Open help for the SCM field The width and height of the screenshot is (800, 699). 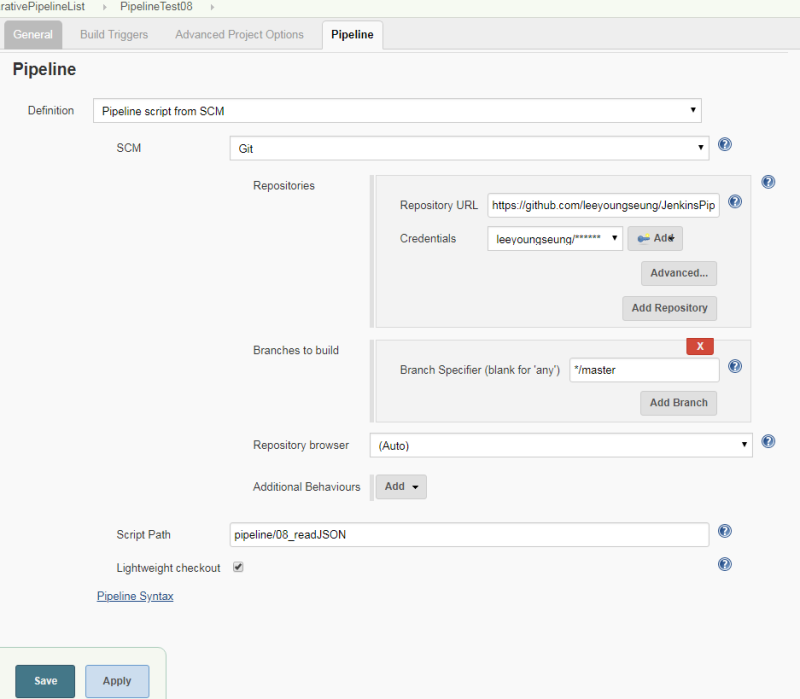[724, 144]
